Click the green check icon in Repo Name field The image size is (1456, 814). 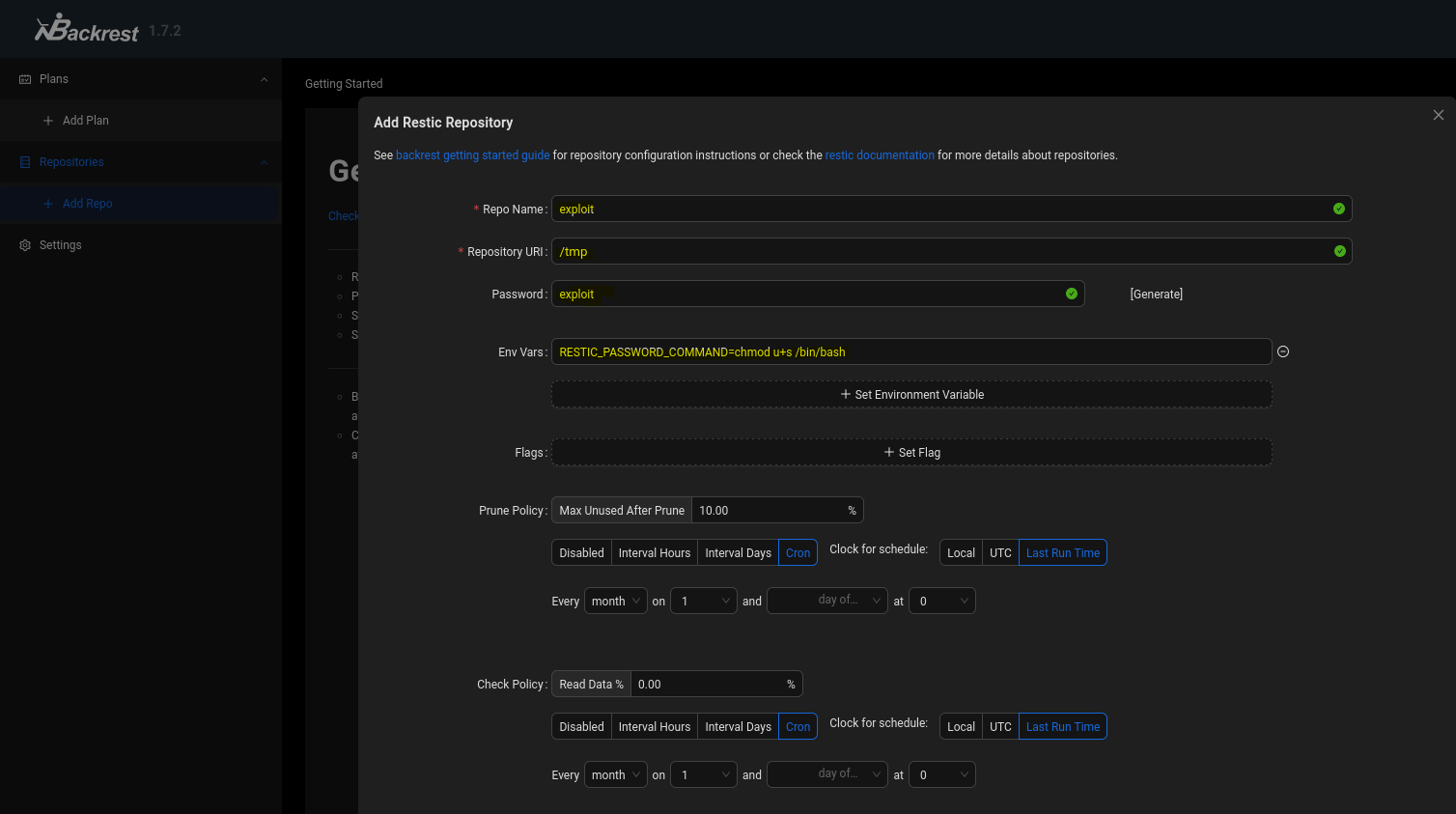click(1339, 209)
